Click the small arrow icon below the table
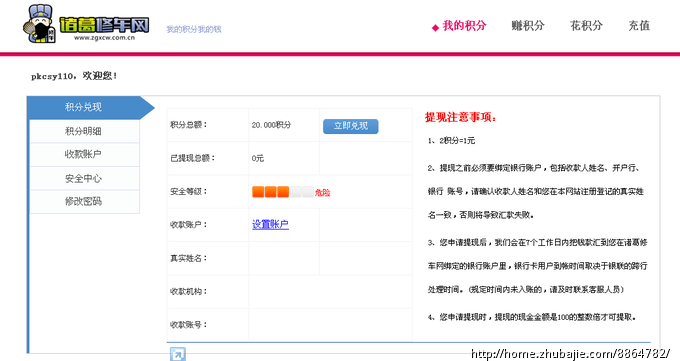680x361 pixels. pyautogui.click(x=177, y=354)
